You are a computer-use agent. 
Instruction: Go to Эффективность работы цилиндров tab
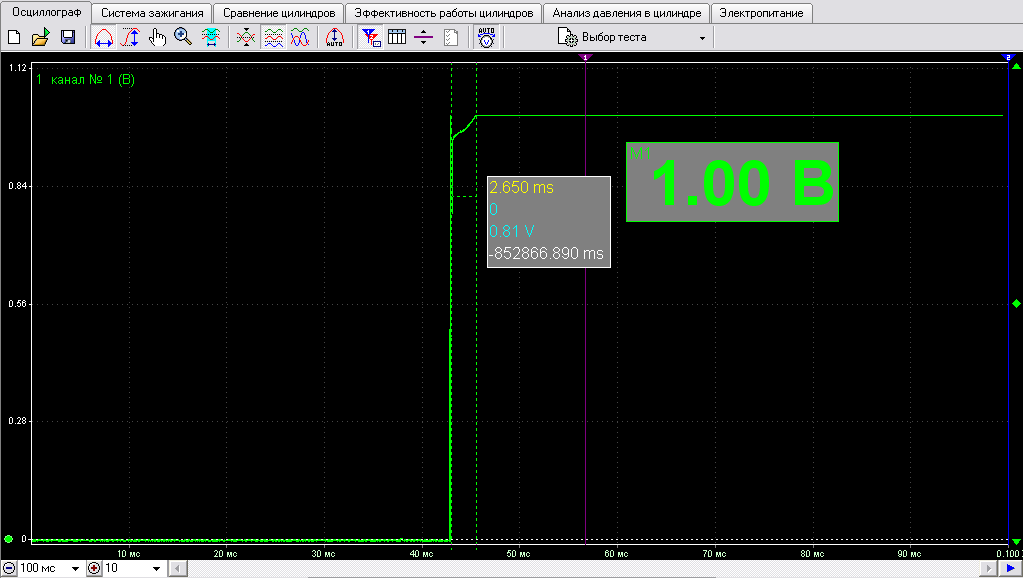pyautogui.click(x=444, y=13)
